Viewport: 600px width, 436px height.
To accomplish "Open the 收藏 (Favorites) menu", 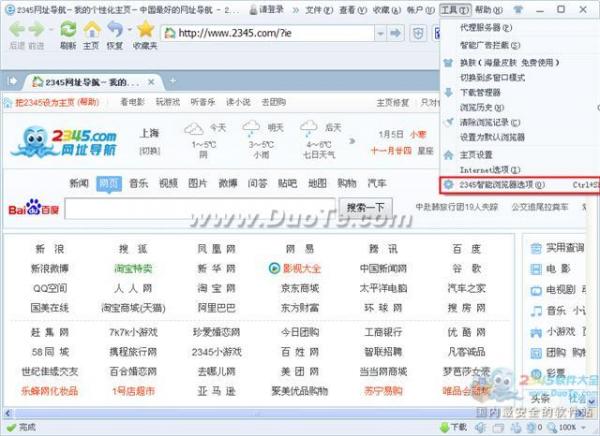I will tap(386, 10).
